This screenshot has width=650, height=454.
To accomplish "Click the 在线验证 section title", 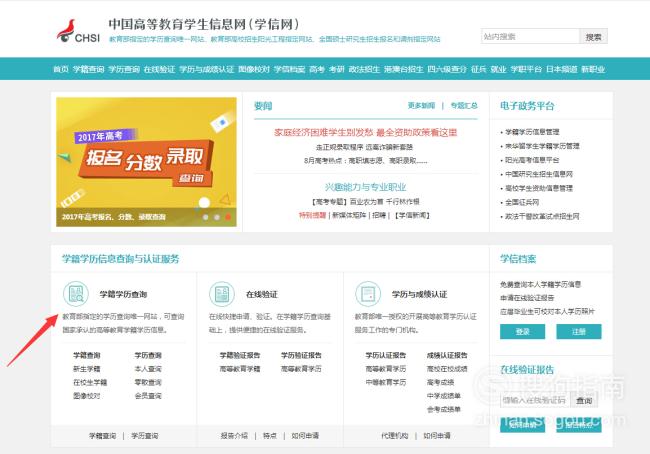I will click(x=262, y=294).
